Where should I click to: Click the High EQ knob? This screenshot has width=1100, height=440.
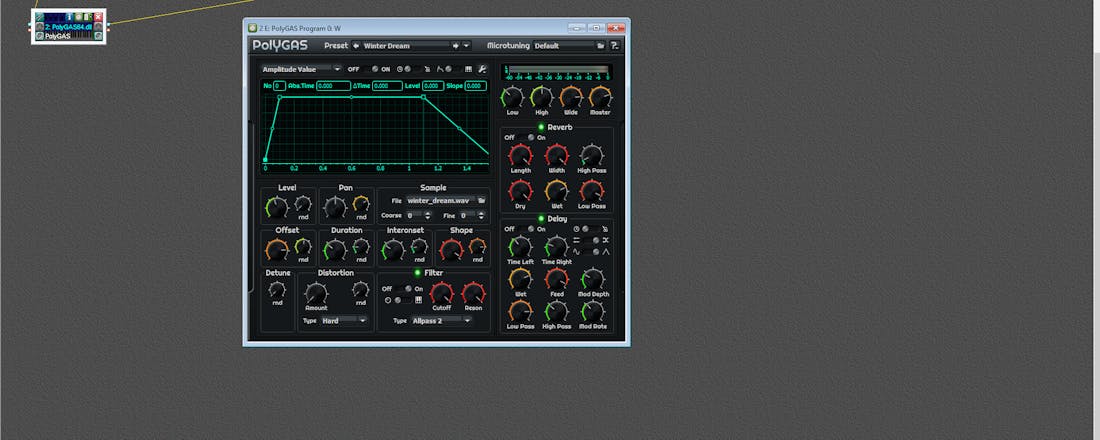(x=542, y=97)
